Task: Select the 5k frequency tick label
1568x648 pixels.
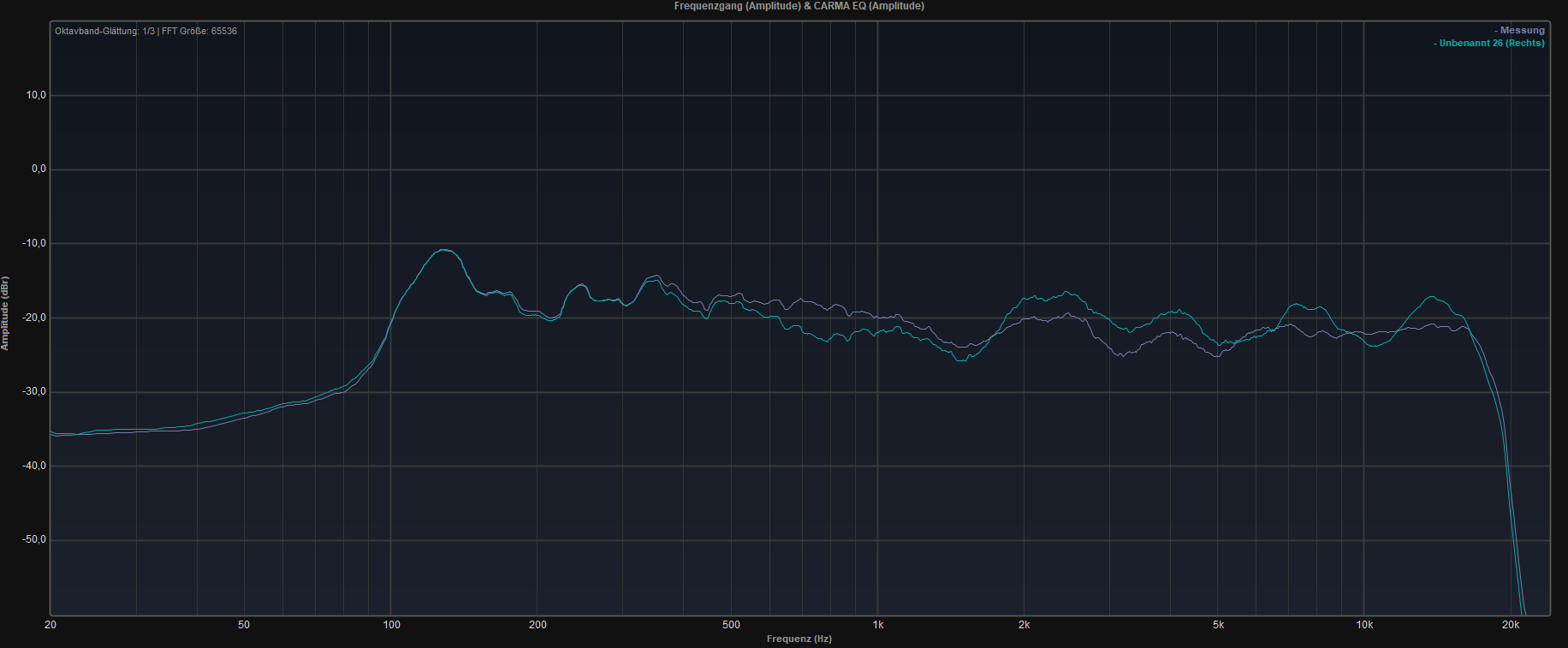Action: coord(1218,625)
